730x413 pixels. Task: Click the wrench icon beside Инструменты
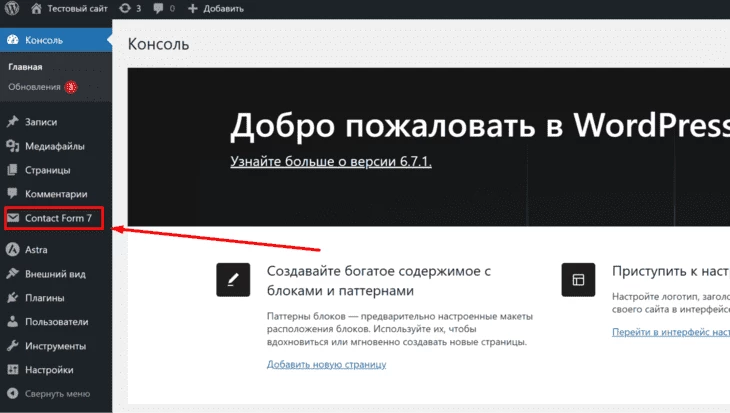point(13,345)
